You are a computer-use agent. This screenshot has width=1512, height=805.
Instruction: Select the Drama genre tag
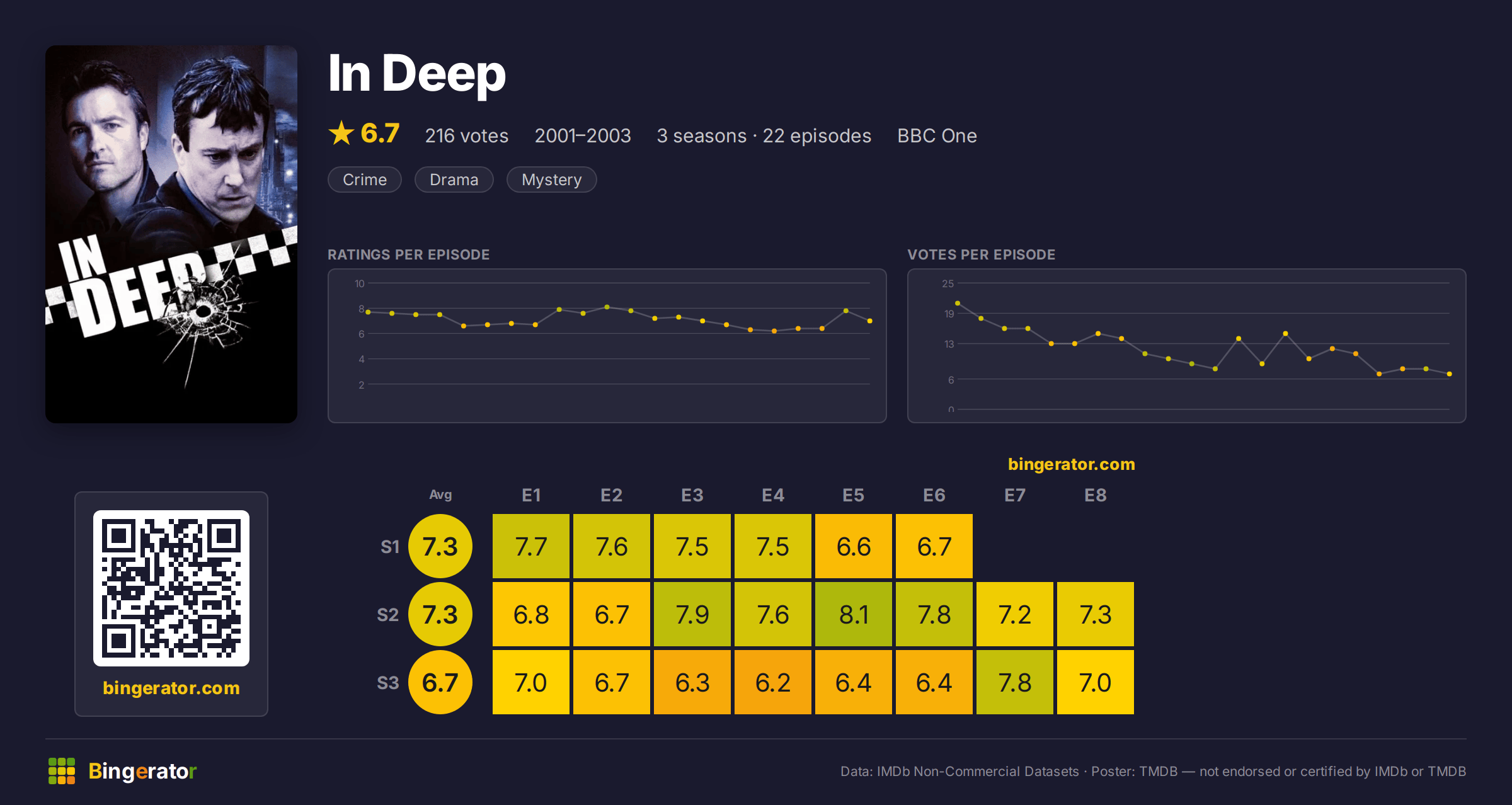pyautogui.click(x=454, y=180)
